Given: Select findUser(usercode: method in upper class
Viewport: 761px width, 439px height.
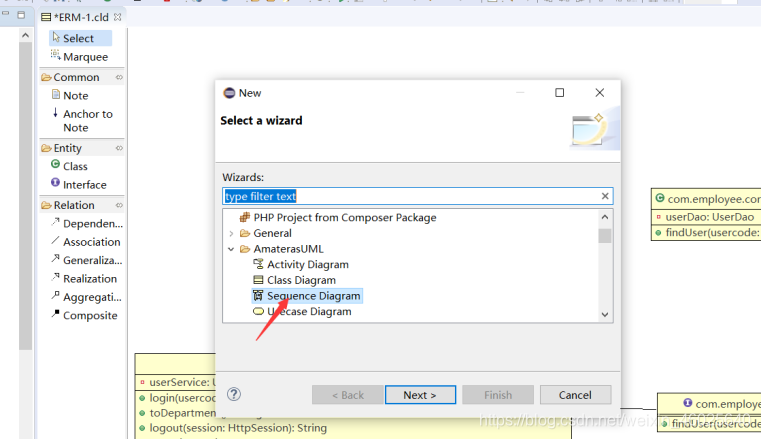Looking at the screenshot, I should click(x=708, y=232).
